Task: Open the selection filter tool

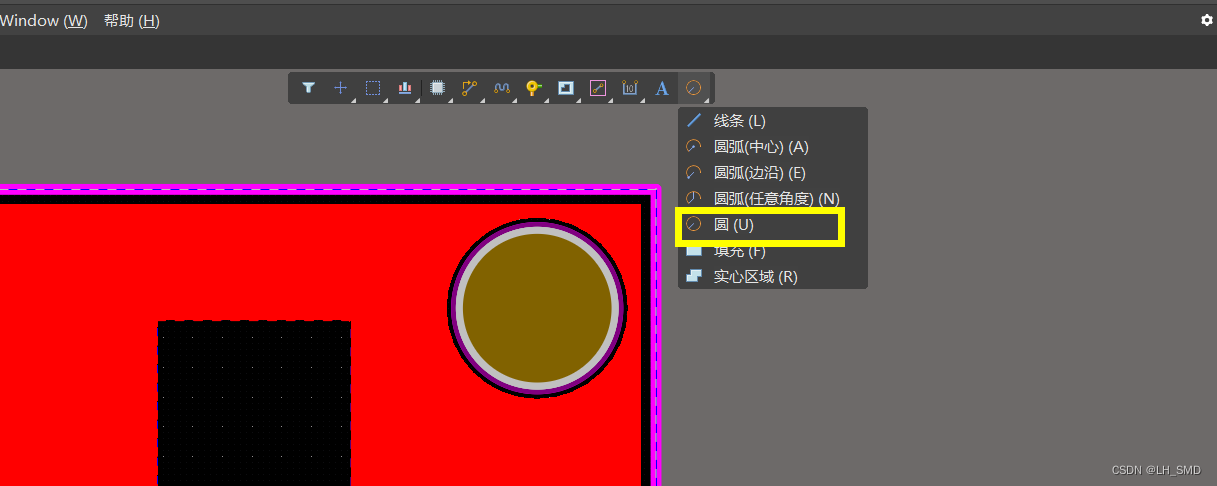Action: click(308, 88)
